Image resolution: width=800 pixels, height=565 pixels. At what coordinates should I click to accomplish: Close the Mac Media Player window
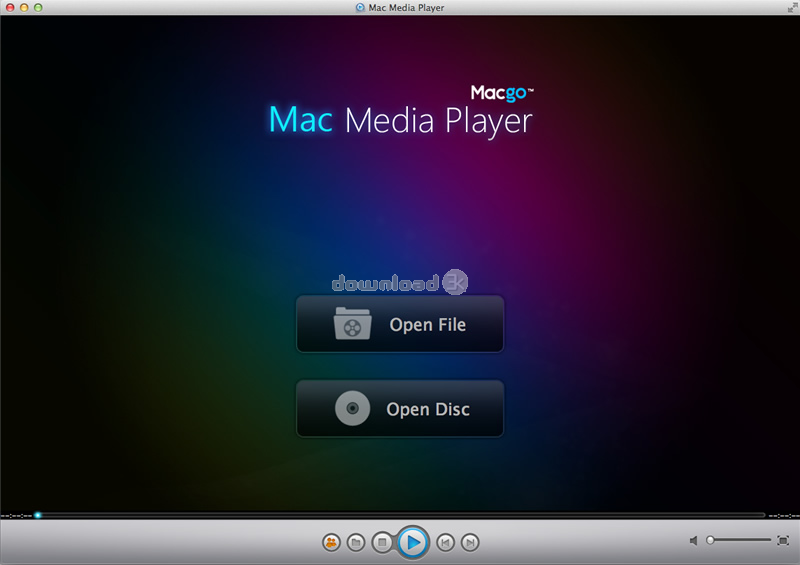(10, 7)
